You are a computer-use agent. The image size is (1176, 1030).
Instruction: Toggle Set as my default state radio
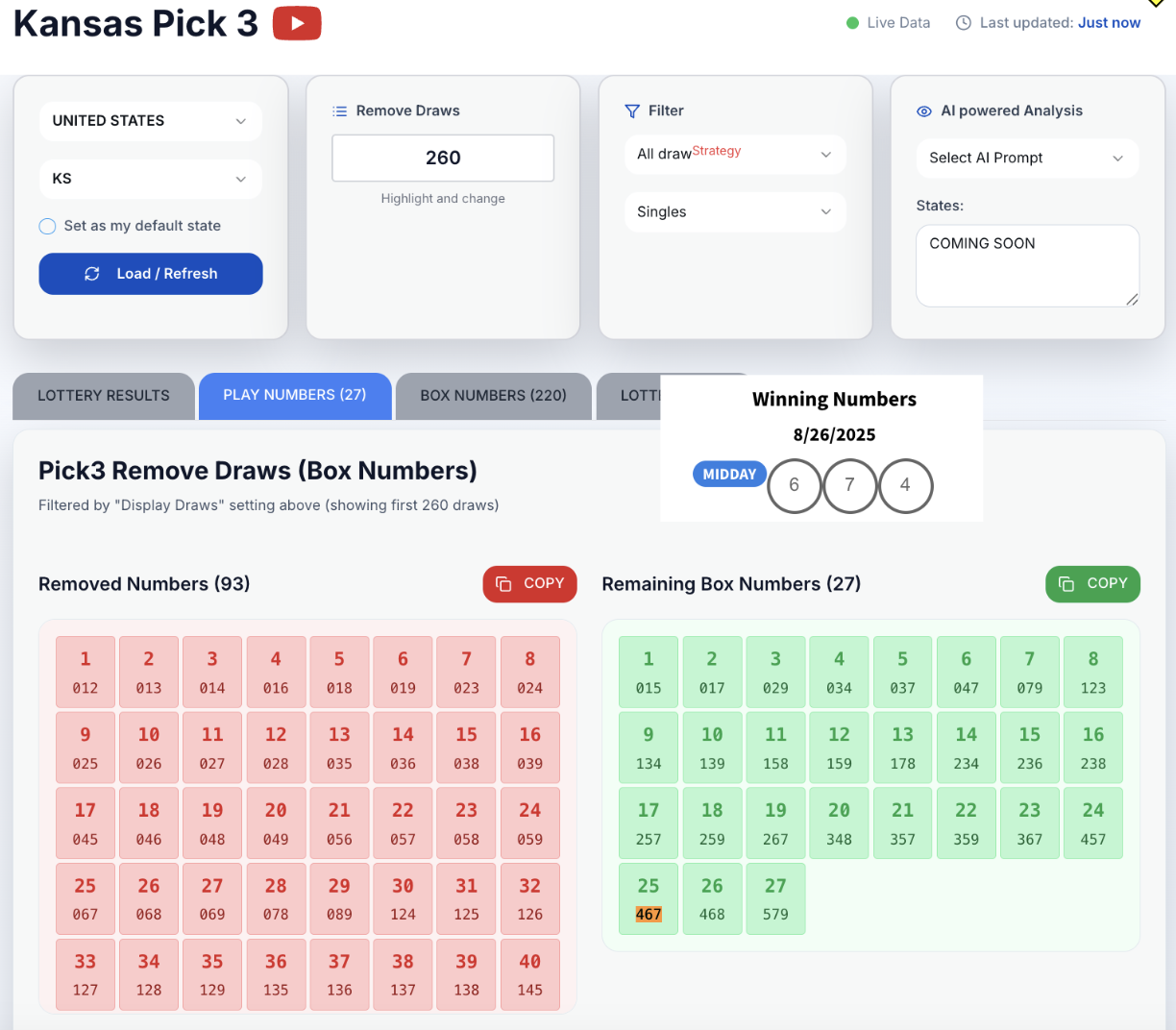pyautogui.click(x=47, y=227)
